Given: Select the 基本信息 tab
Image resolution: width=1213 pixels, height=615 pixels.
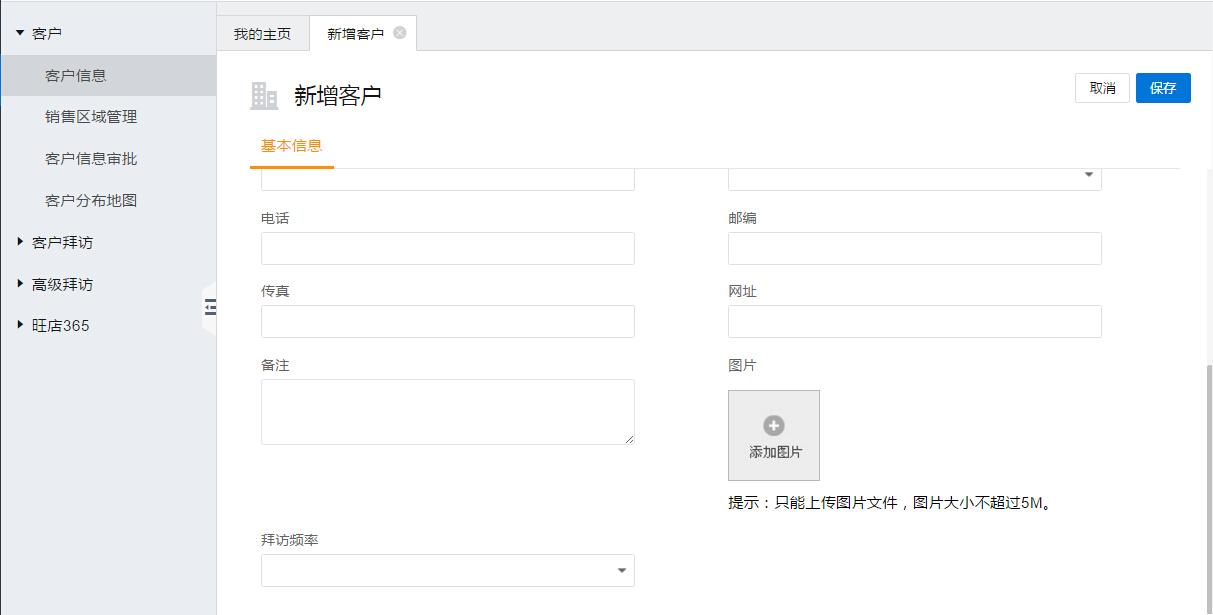Looking at the screenshot, I should (291, 146).
